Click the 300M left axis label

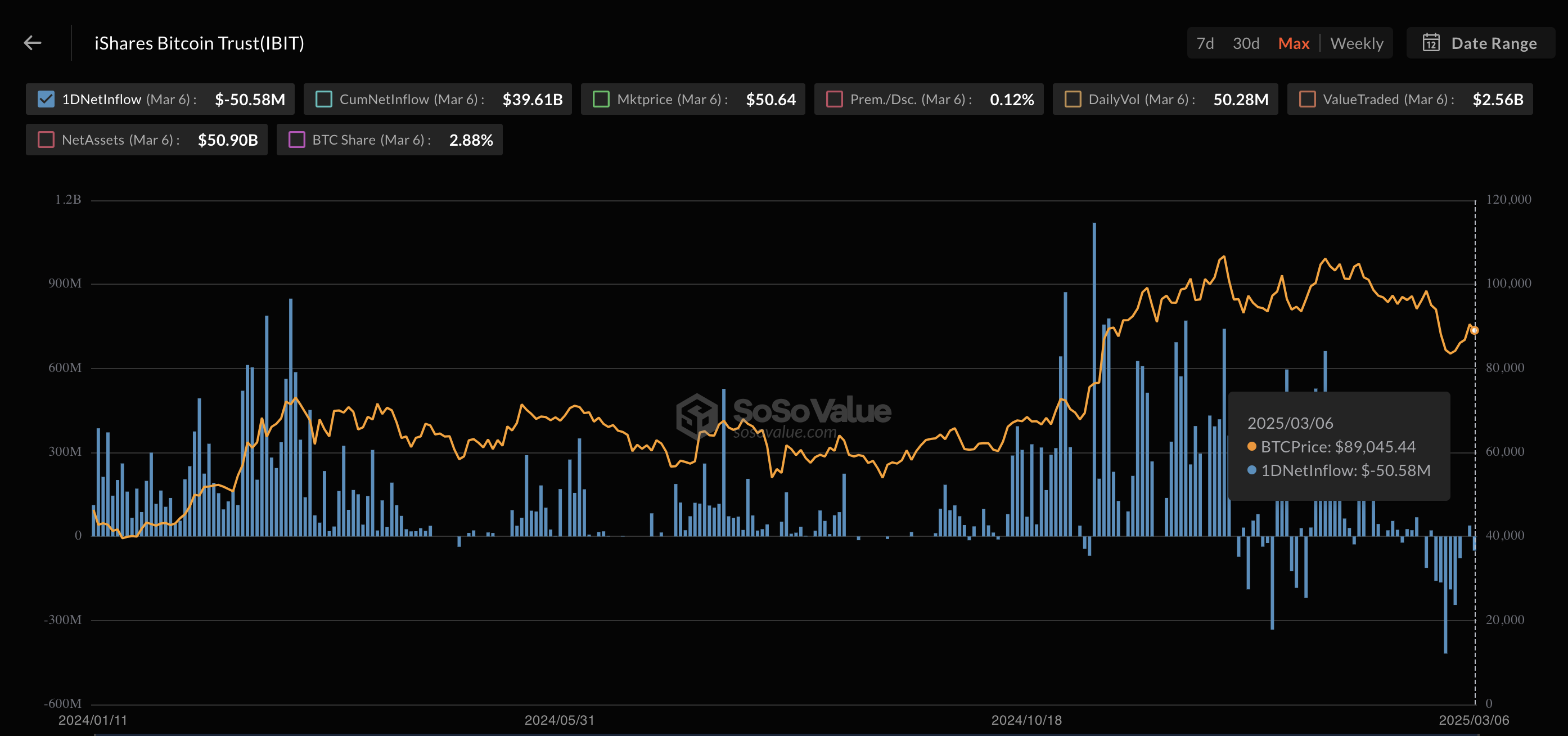65,452
